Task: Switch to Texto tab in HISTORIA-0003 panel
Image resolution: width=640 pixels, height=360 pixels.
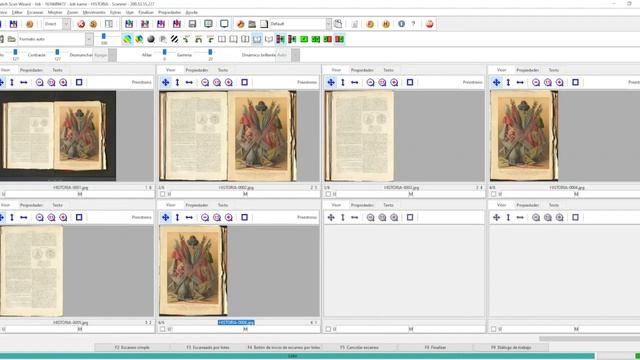Action: [388, 70]
